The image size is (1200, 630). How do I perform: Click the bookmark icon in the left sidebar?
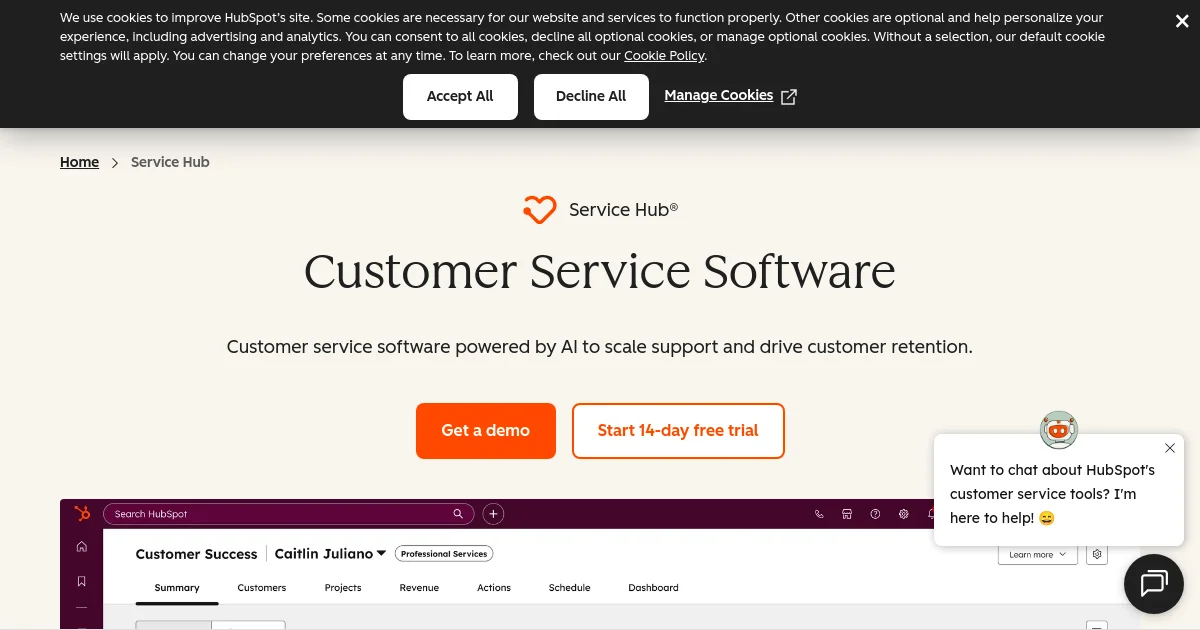tap(82, 581)
